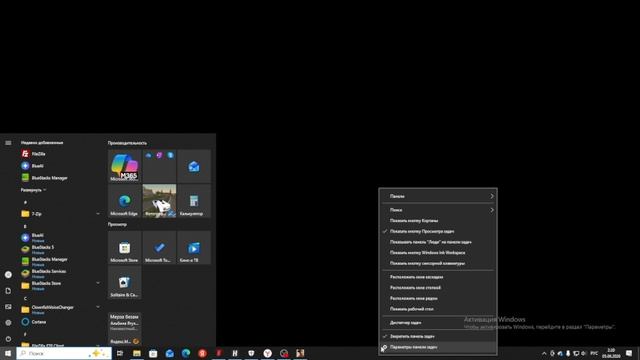Open the Movies & TV tile
The image size is (640, 360).
[x=194, y=247]
